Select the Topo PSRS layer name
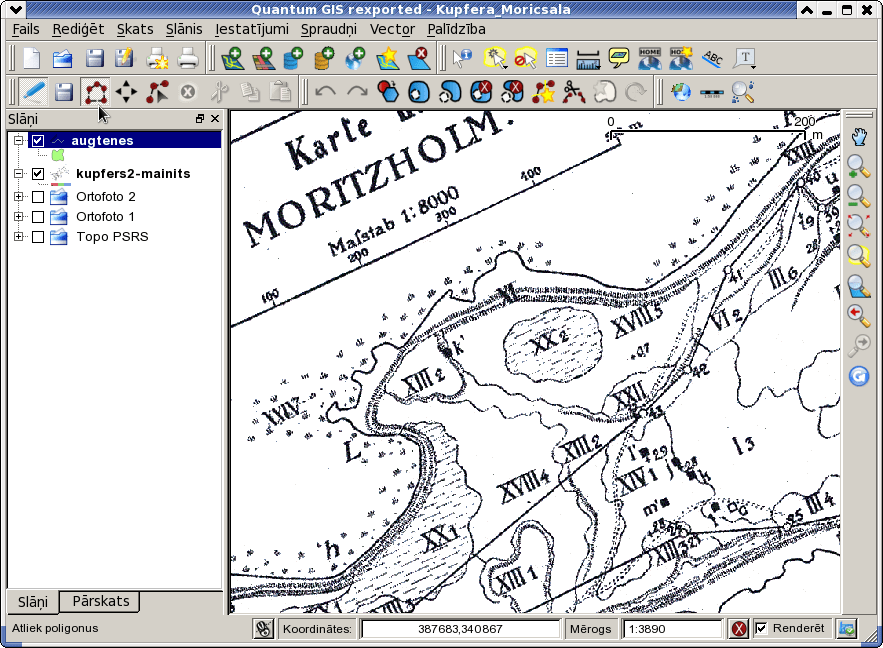Viewport: 883px width, 648px height. (x=112, y=237)
